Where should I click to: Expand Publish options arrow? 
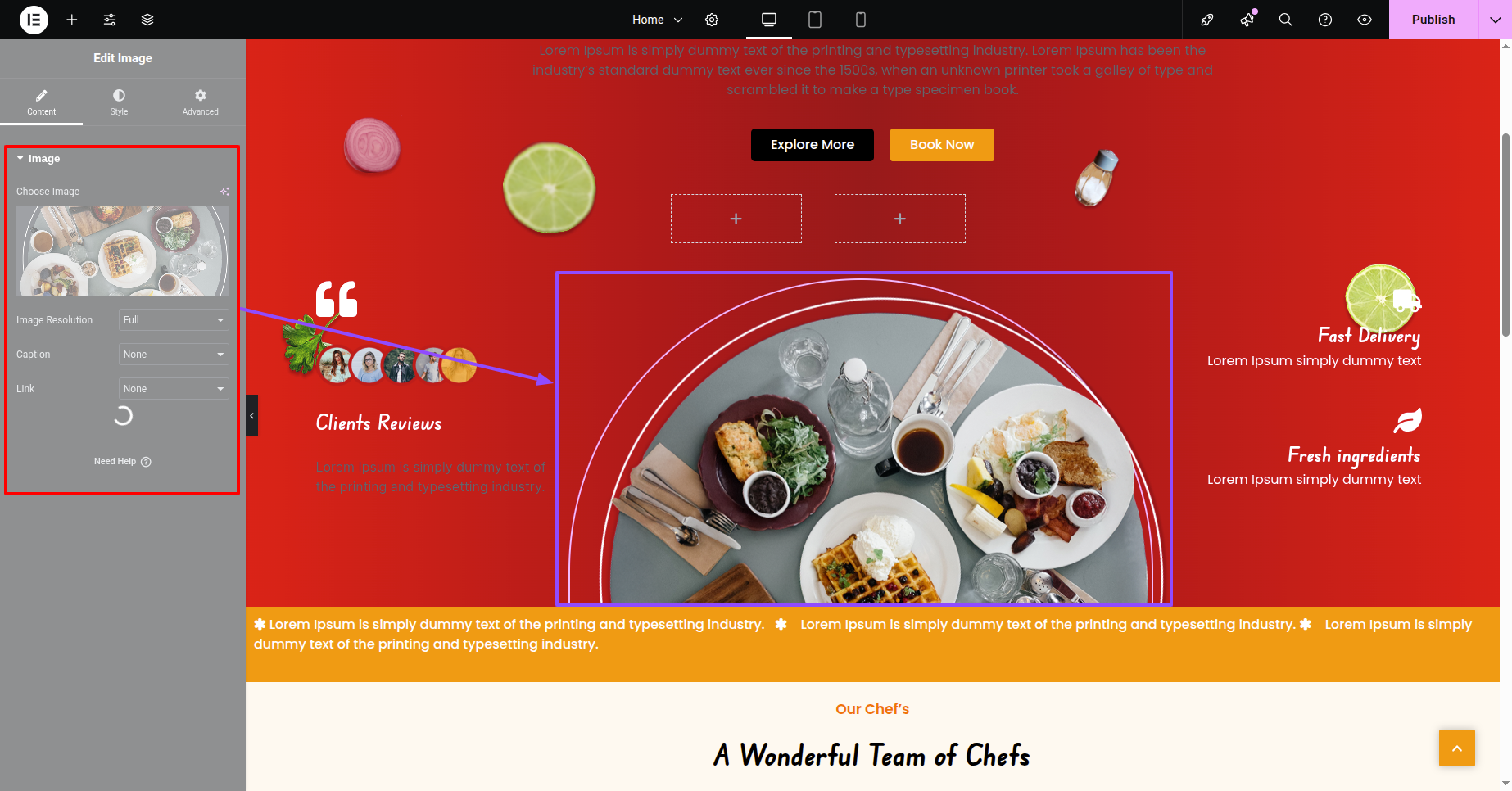click(x=1495, y=20)
